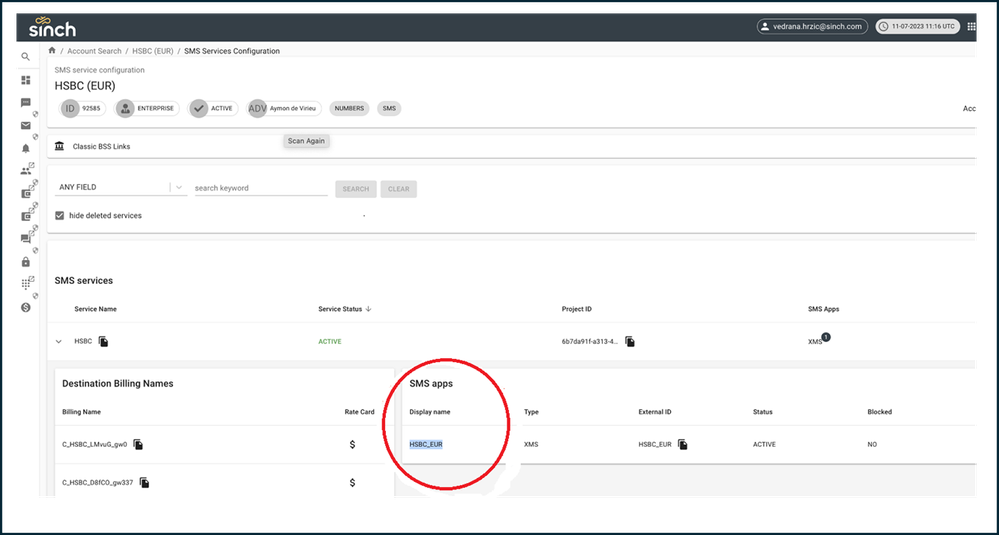Click the SMS Apps column header
Viewport: 999px width, 535px height.
click(x=823, y=309)
